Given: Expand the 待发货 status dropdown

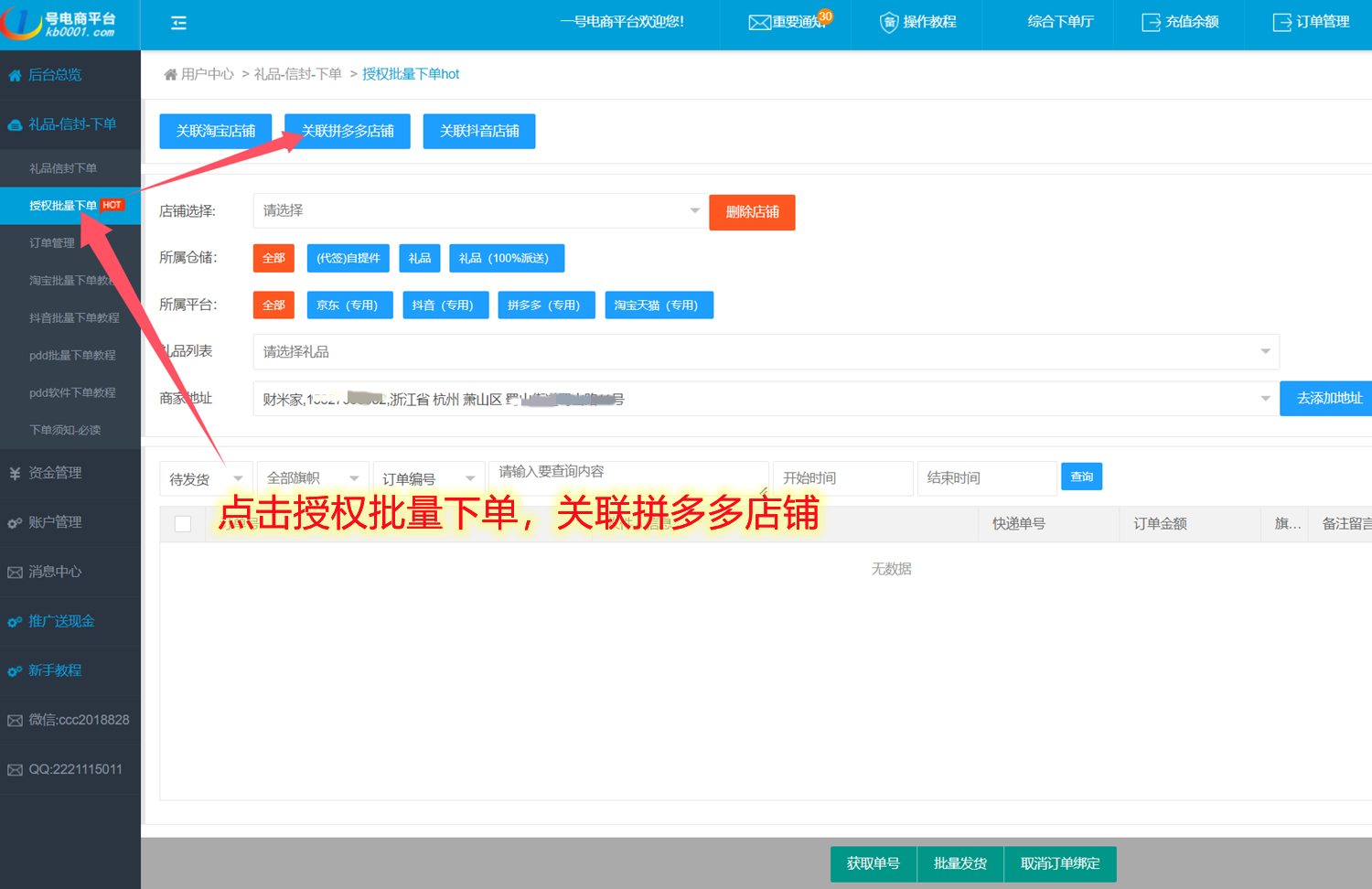Looking at the screenshot, I should [206, 479].
